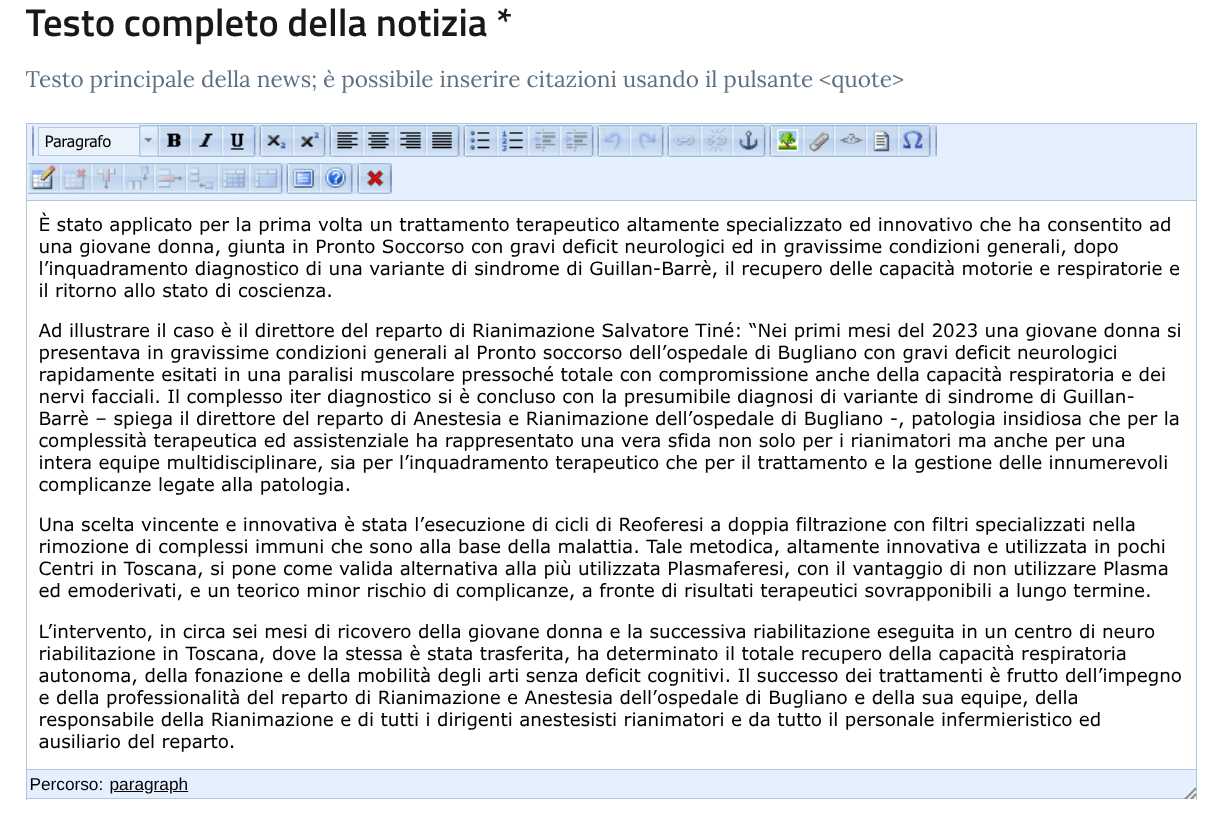Toggle italic formatting
The width and height of the screenshot is (1216, 819).
205,141
